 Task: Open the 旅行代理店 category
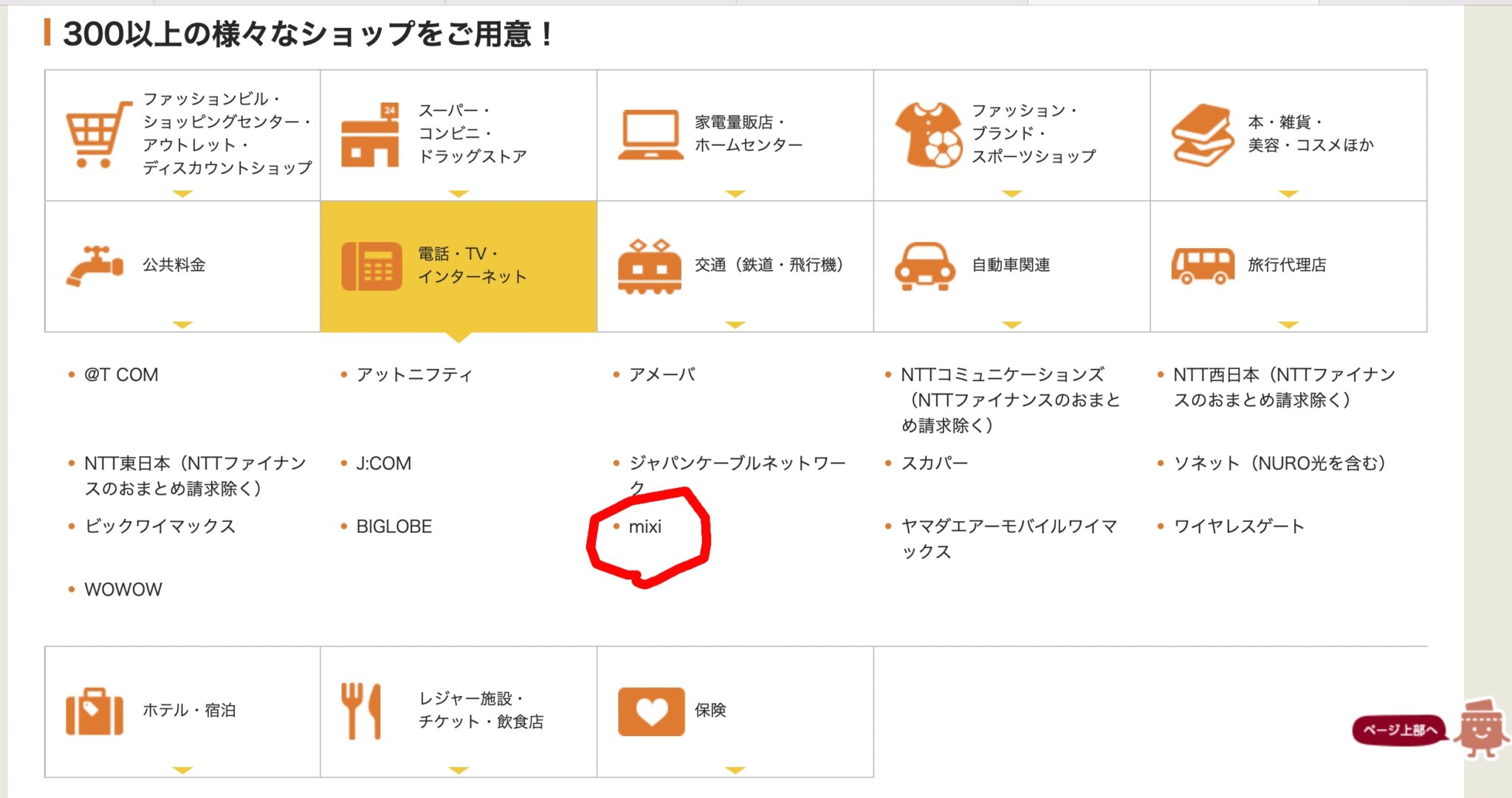(1288, 266)
